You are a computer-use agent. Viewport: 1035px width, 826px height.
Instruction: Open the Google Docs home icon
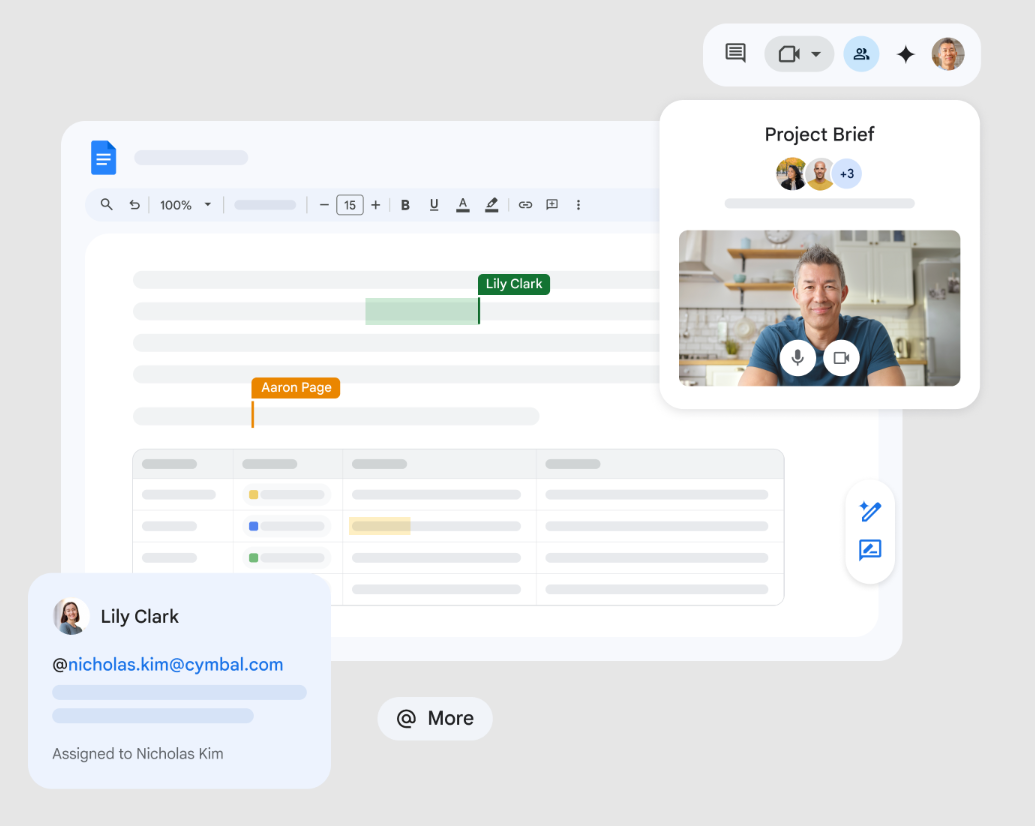104,157
